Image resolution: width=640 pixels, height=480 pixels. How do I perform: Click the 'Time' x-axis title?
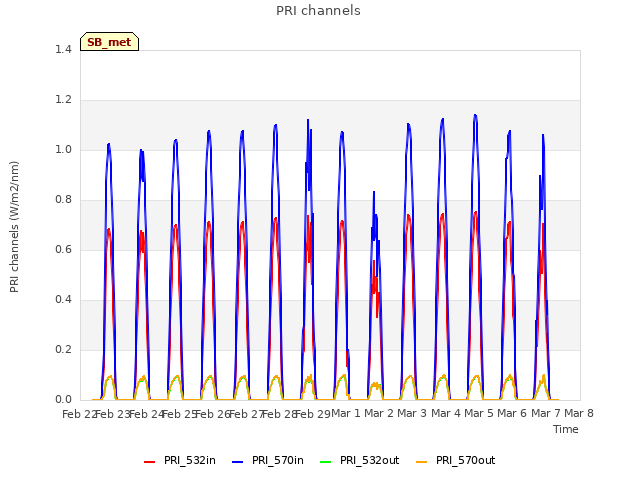[566, 429]
